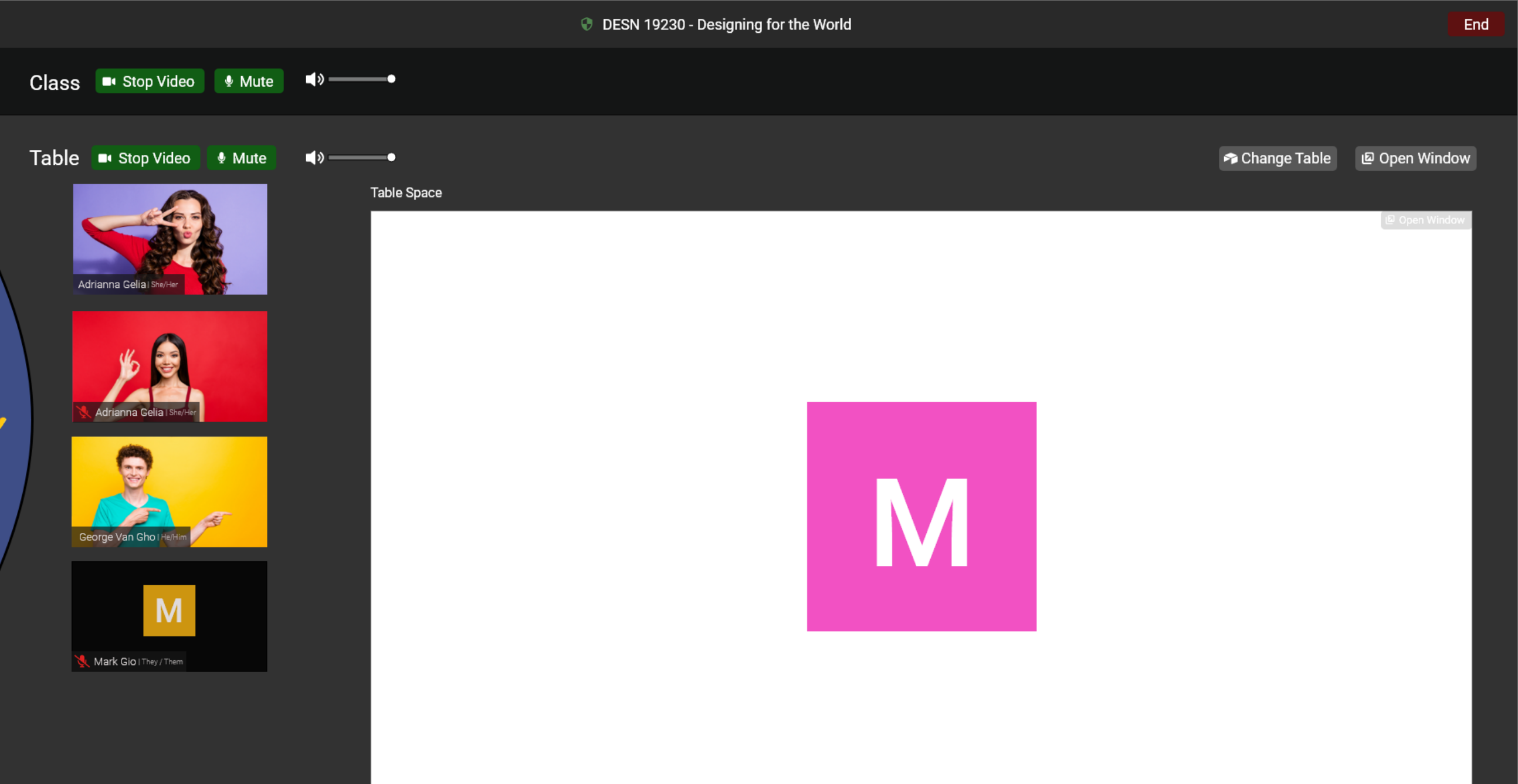Click muted mic icon on Mark Gio
This screenshot has height=784, width=1518.
tap(82, 661)
